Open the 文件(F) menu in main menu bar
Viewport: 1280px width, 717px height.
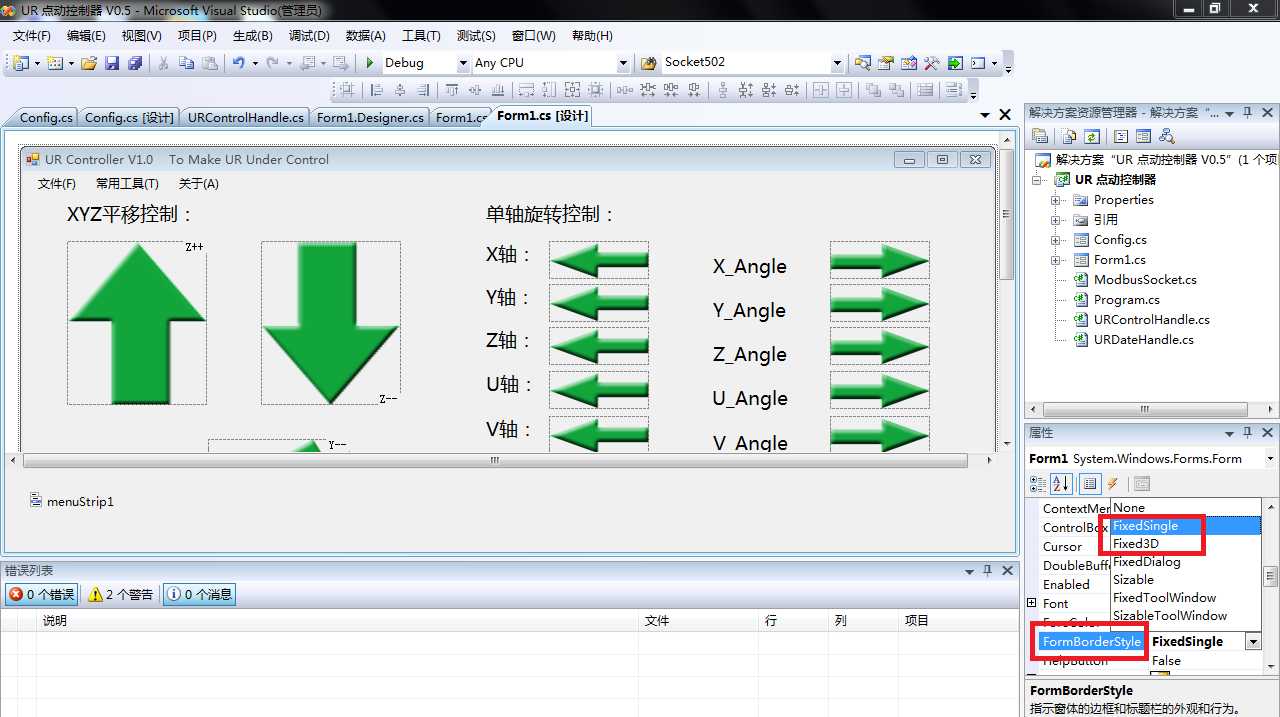pyautogui.click(x=32, y=36)
